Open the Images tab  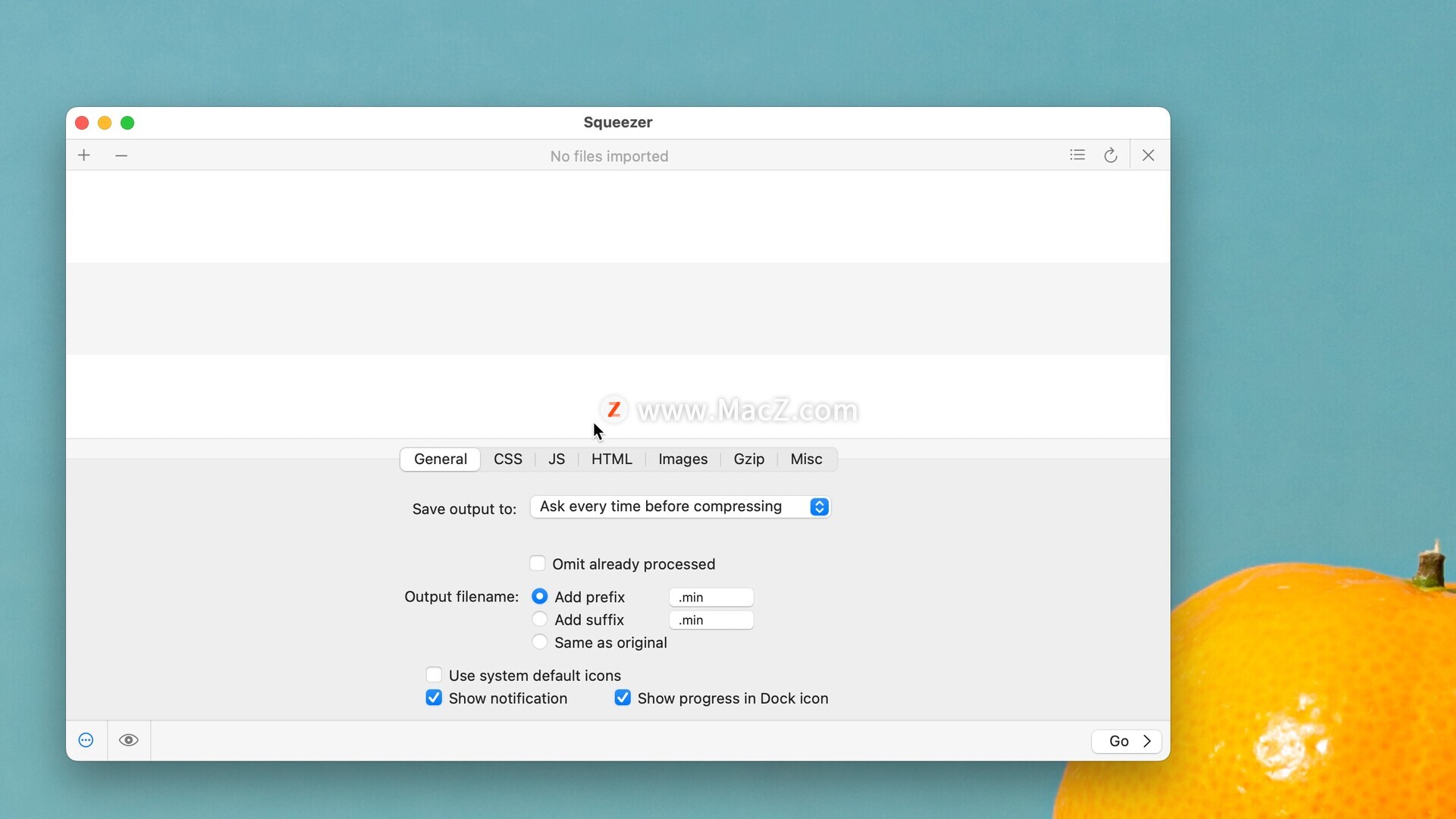pos(683,459)
